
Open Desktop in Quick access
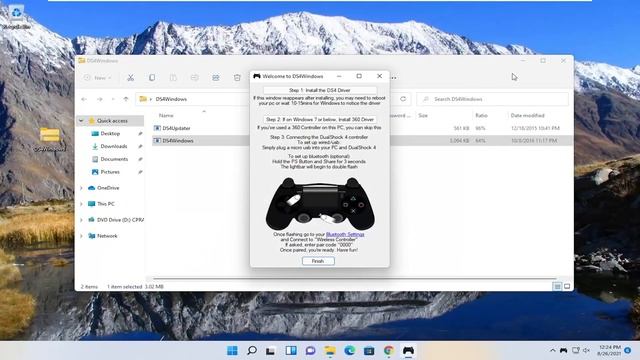pos(110,133)
